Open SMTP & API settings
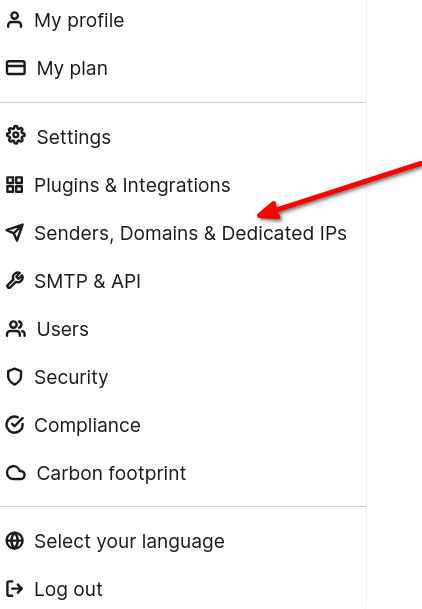Screen dimensions: 422x609 coord(183,281)
